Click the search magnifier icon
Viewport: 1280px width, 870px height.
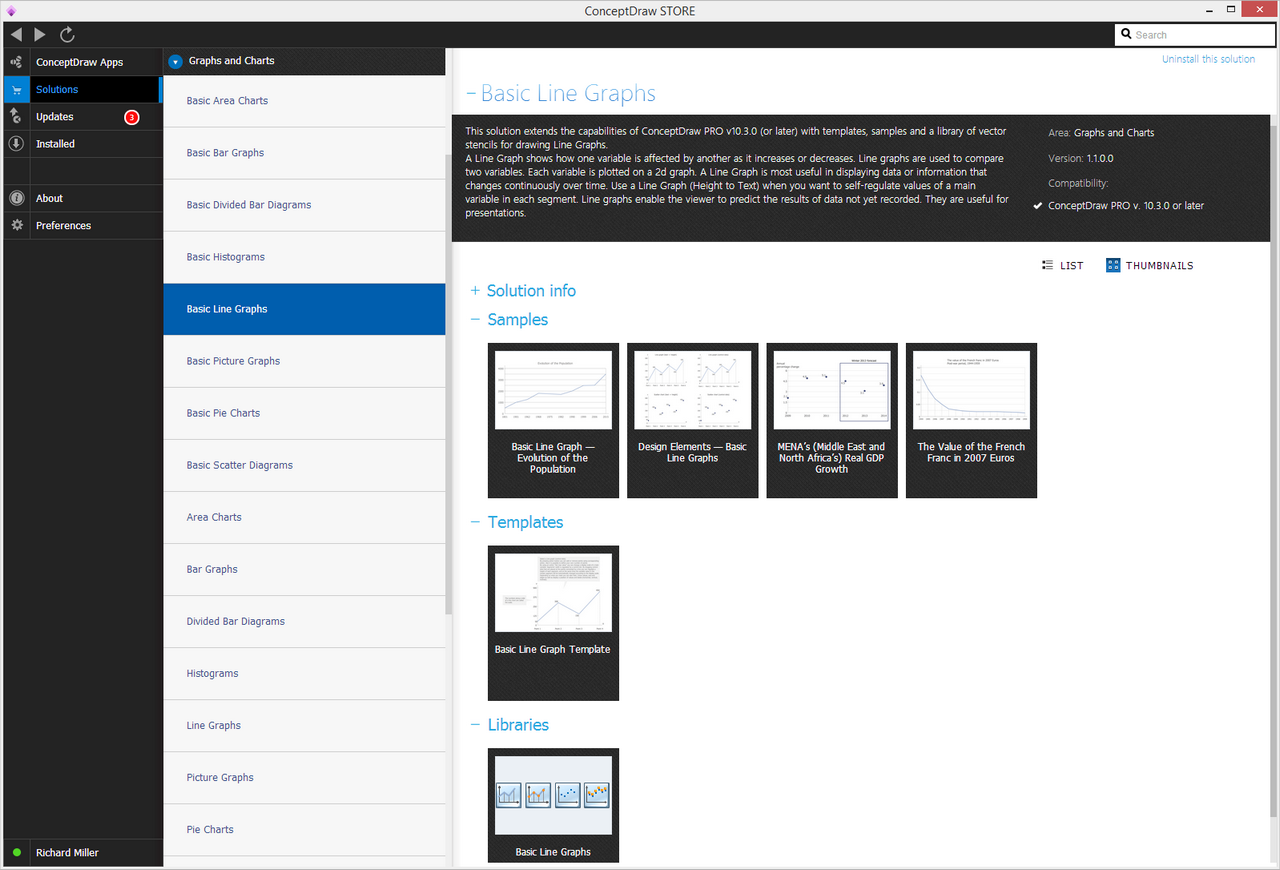(1127, 35)
